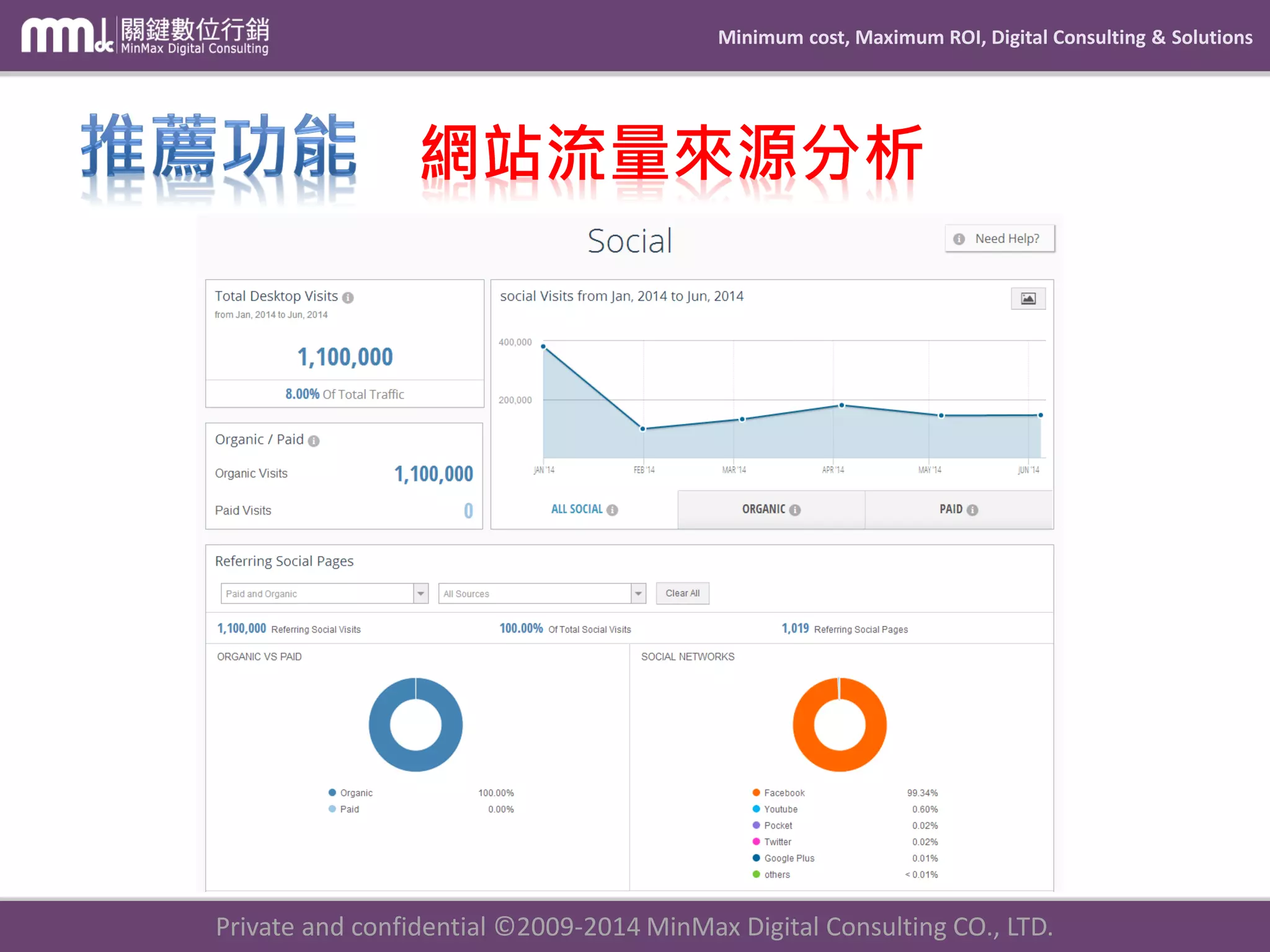1270x952 pixels.
Task: Open the All Sources dropdown
Action: pos(542,593)
